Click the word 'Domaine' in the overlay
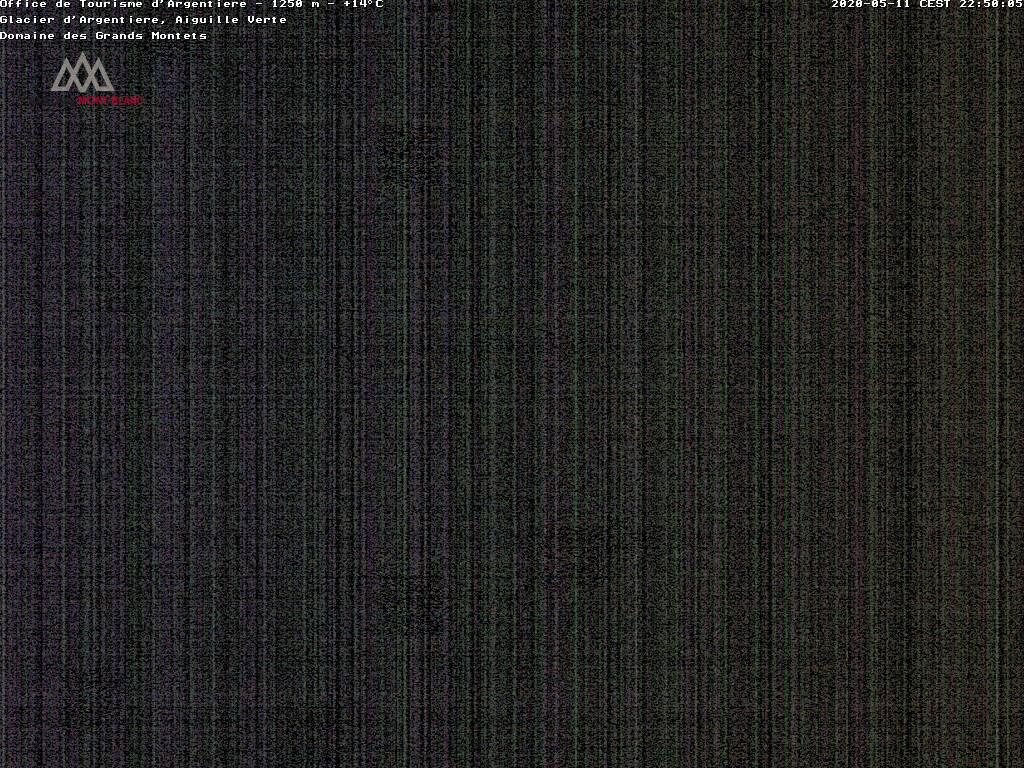Image resolution: width=1024 pixels, height=768 pixels. pyautogui.click(x=28, y=36)
